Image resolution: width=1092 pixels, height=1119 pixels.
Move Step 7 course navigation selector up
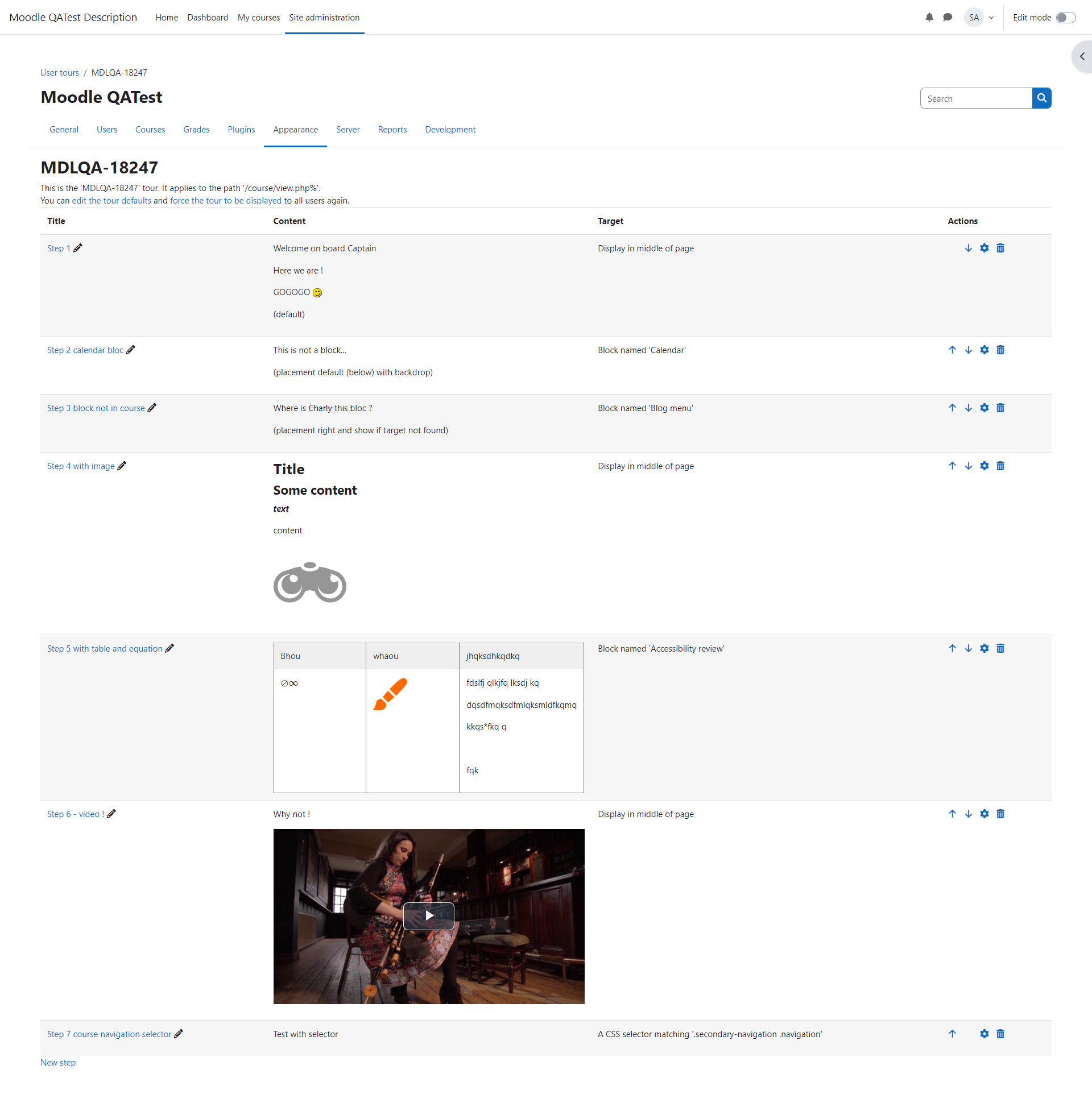952,1034
